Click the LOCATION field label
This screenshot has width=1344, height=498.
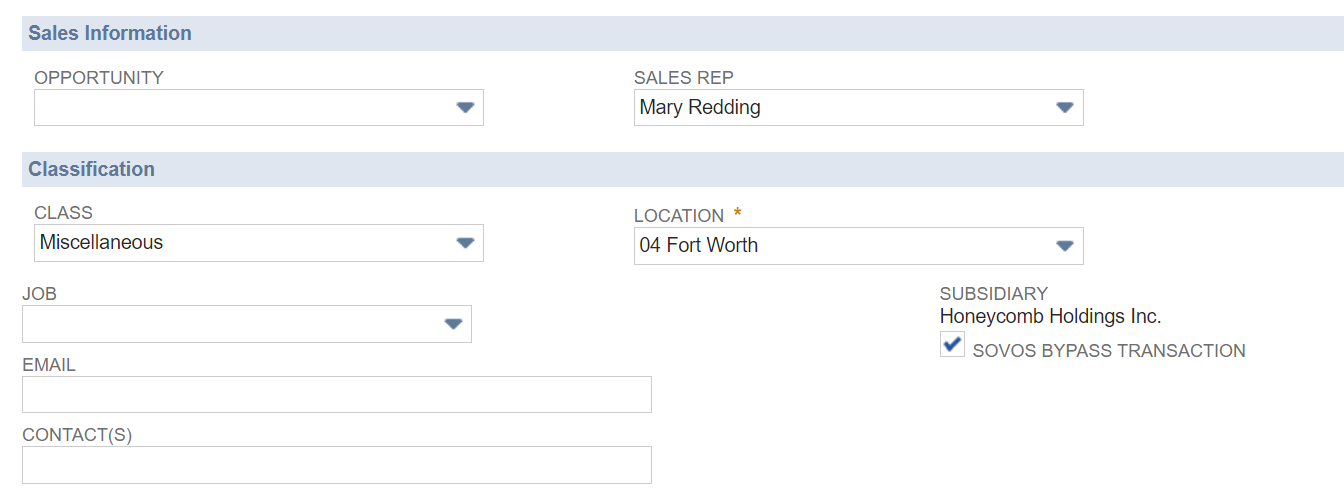coord(678,216)
